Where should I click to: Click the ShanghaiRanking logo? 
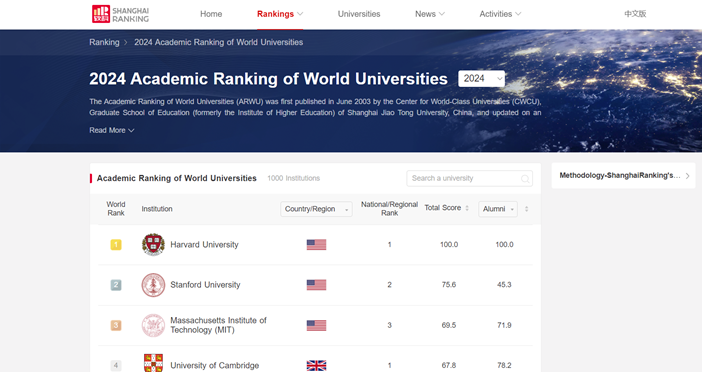tap(120, 14)
